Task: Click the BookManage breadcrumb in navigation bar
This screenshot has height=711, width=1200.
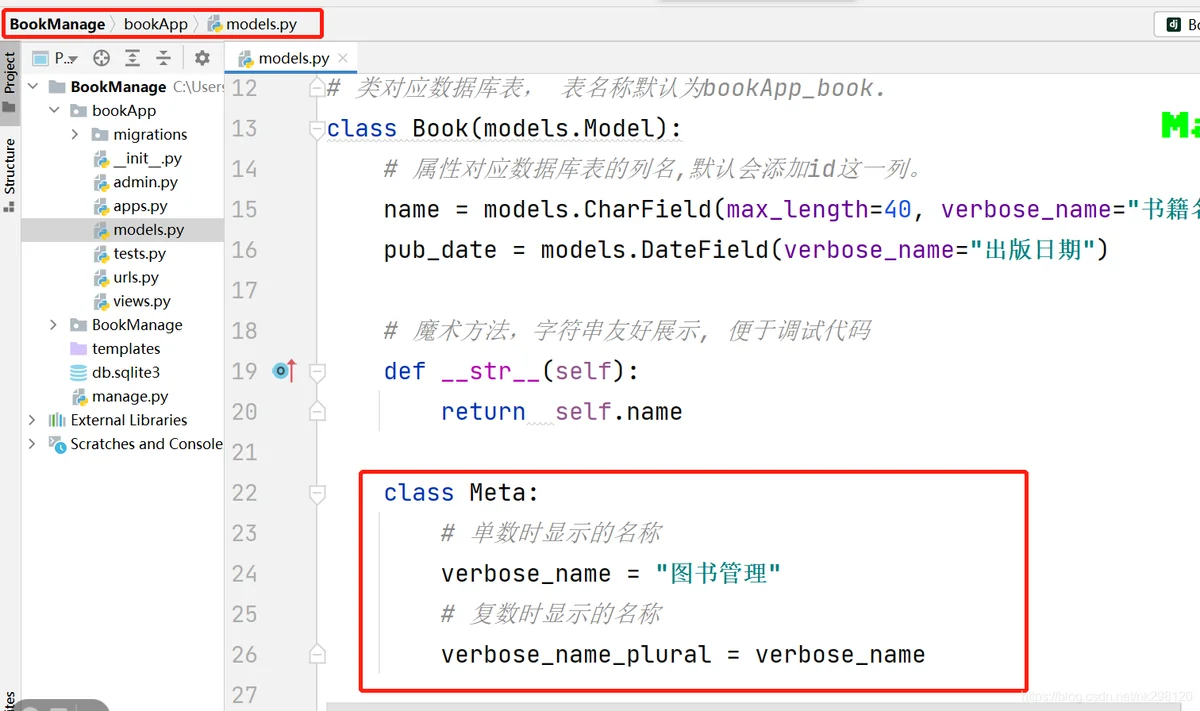Action: (57, 24)
